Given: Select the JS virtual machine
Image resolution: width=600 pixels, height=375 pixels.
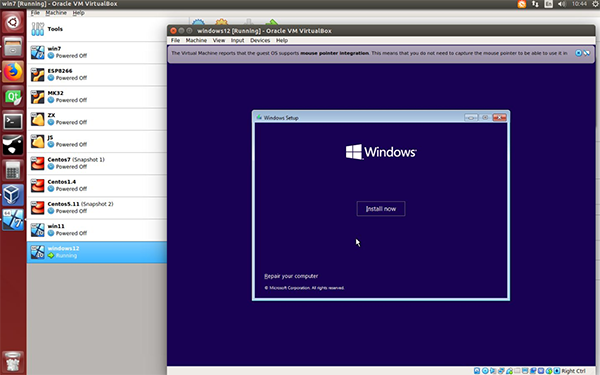Looking at the screenshot, I should [x=97, y=141].
